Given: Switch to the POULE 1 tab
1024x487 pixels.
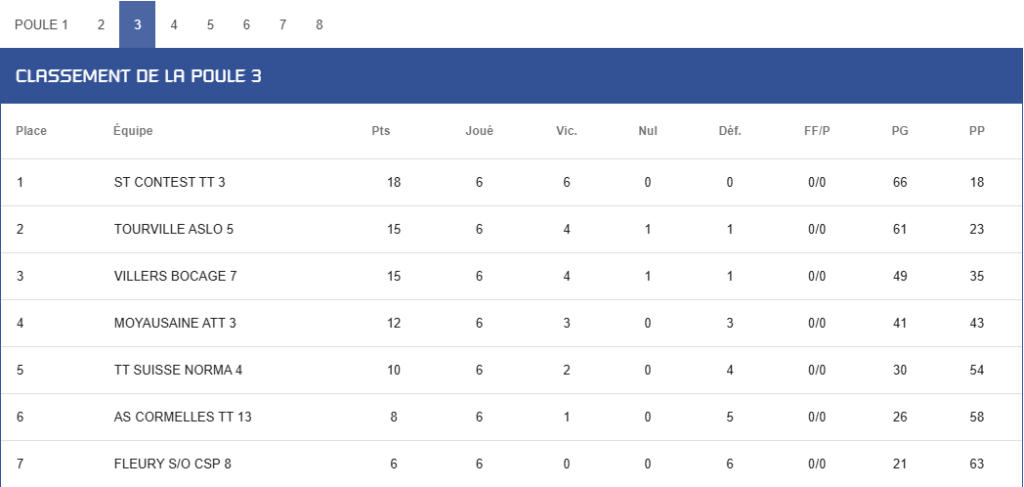Looking at the screenshot, I should [x=41, y=25].
